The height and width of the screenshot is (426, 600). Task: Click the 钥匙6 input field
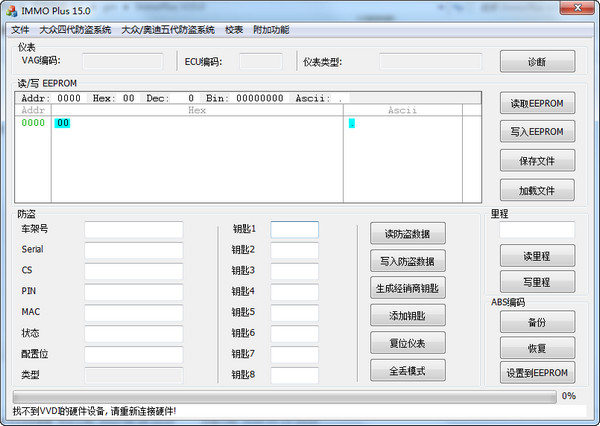click(294, 334)
